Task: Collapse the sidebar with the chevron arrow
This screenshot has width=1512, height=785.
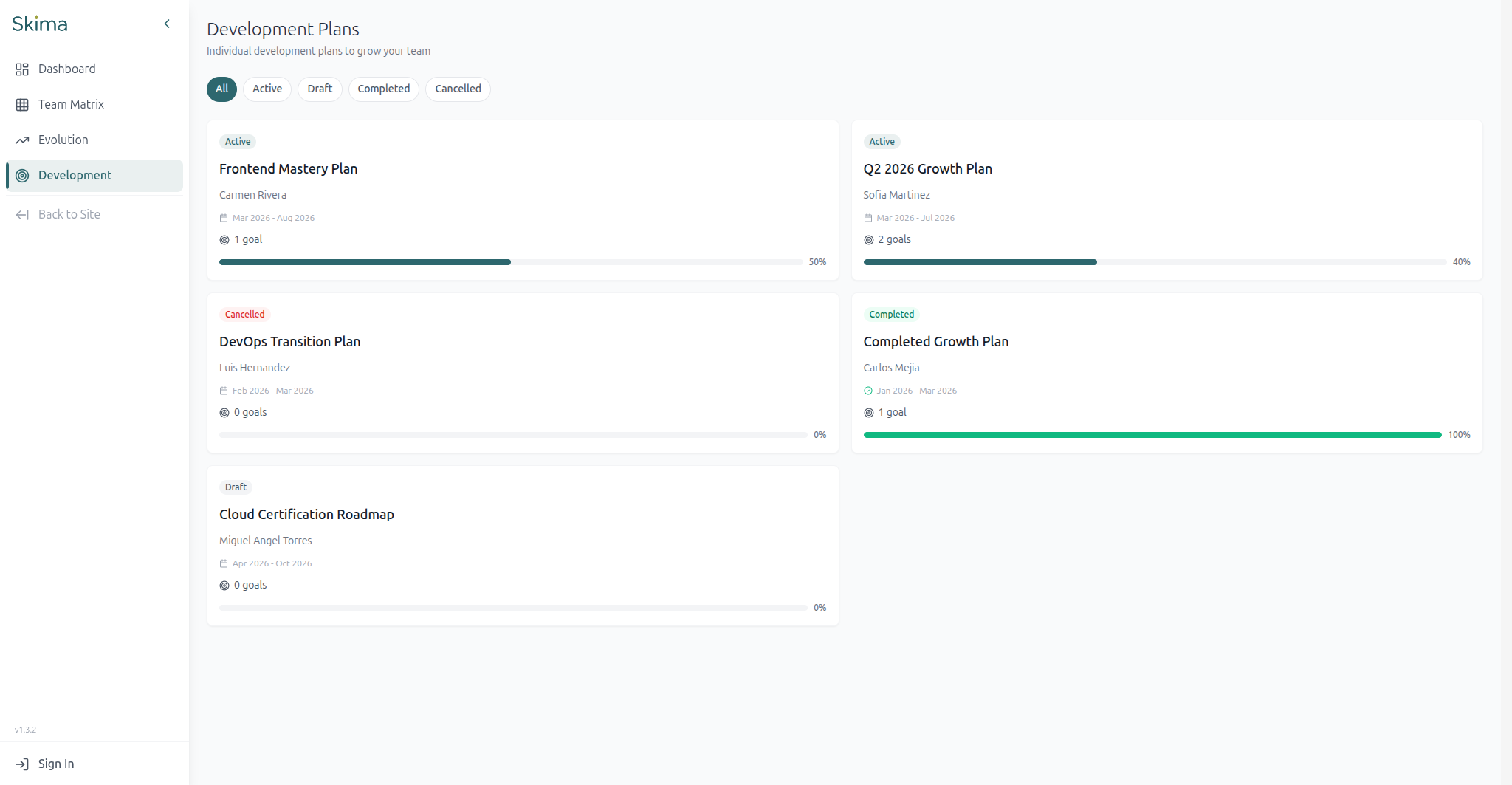Action: (x=167, y=24)
